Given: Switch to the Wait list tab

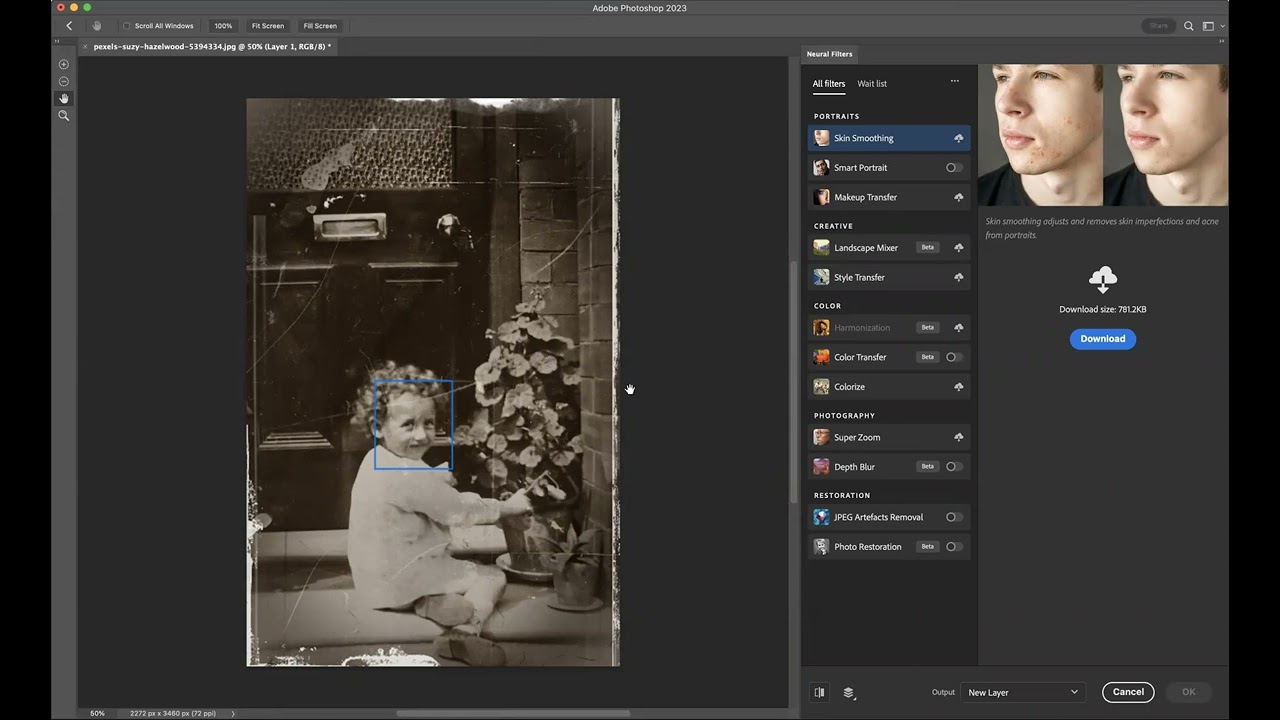Looking at the screenshot, I should click(872, 84).
